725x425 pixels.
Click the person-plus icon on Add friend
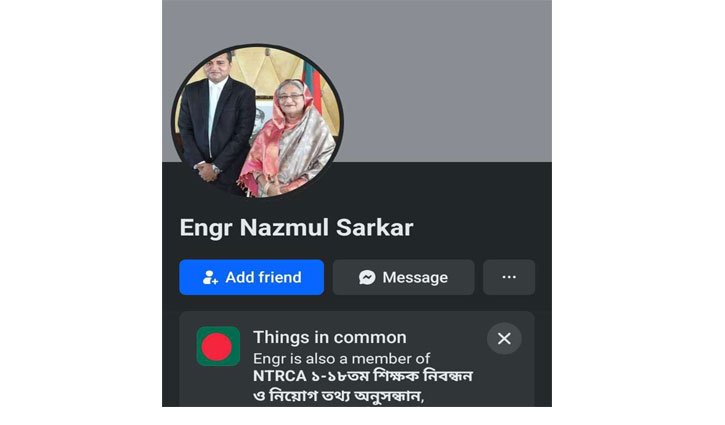(x=210, y=277)
